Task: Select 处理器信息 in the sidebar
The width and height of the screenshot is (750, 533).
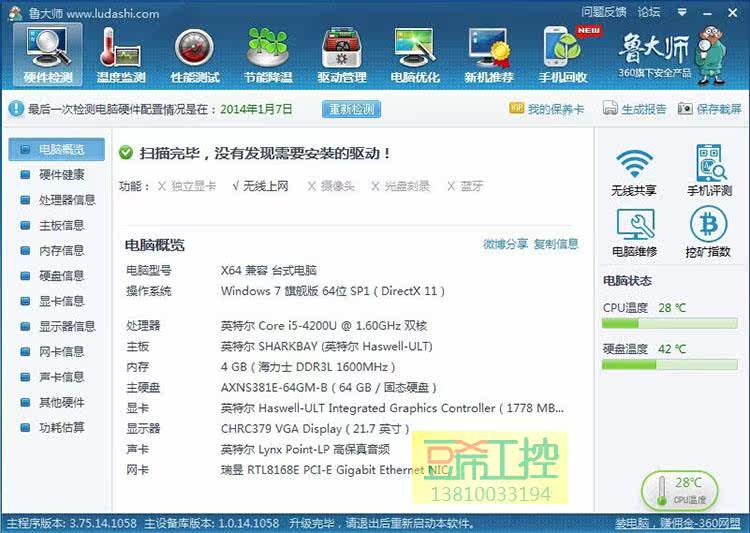Action: 66,200
